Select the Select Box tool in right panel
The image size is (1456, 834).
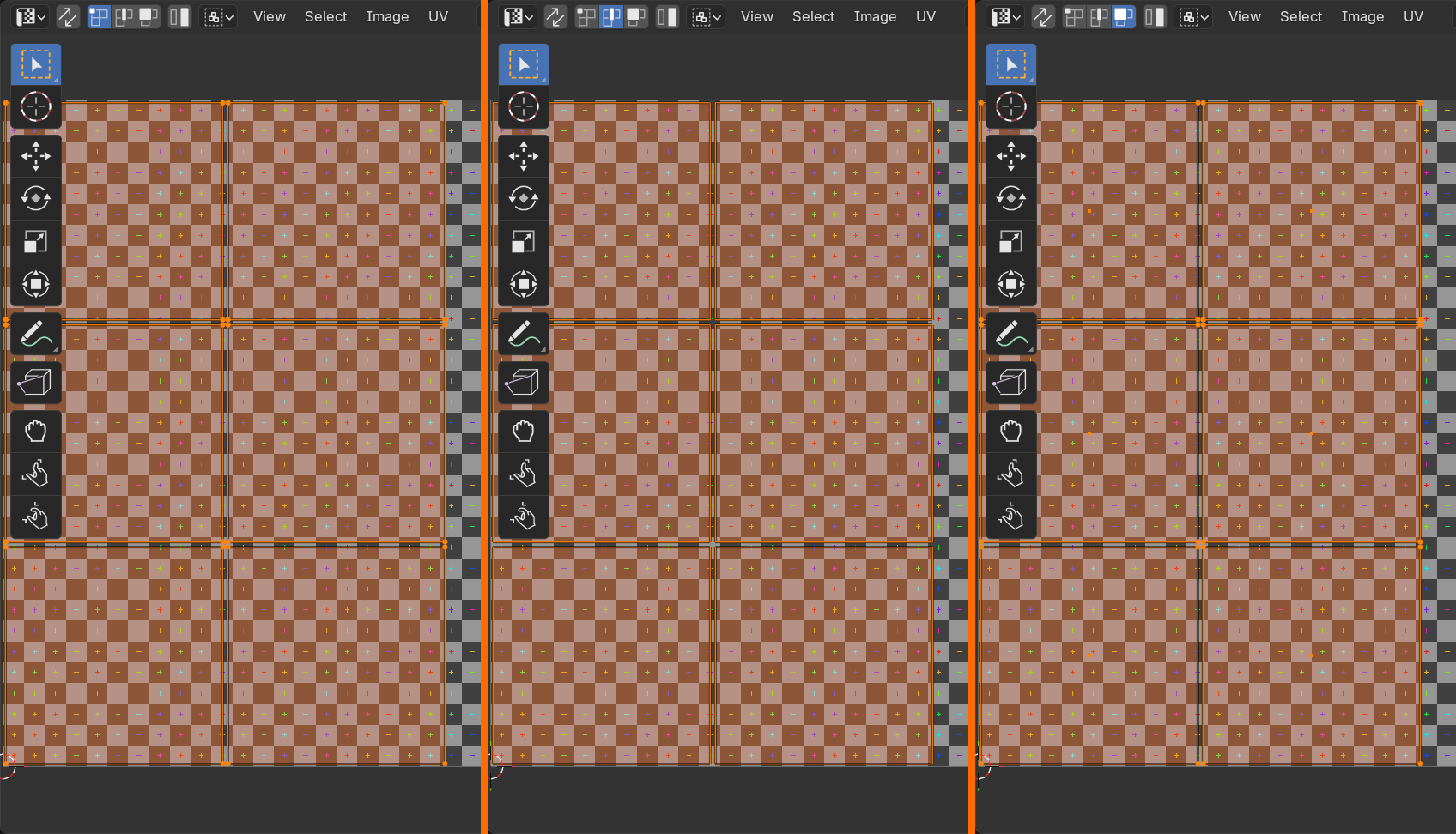1011,64
